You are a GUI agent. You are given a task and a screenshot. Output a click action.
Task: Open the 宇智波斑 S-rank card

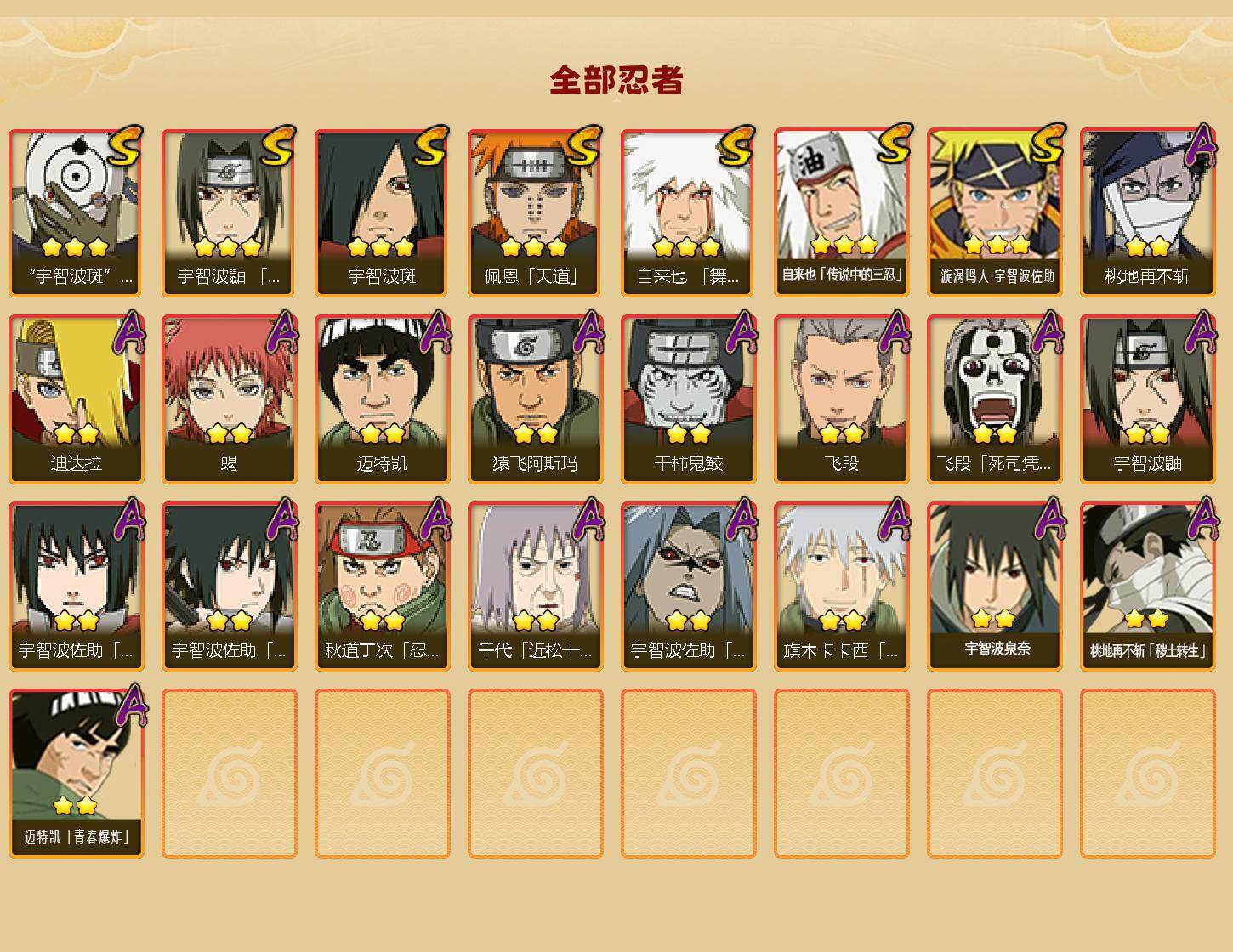tap(382, 212)
